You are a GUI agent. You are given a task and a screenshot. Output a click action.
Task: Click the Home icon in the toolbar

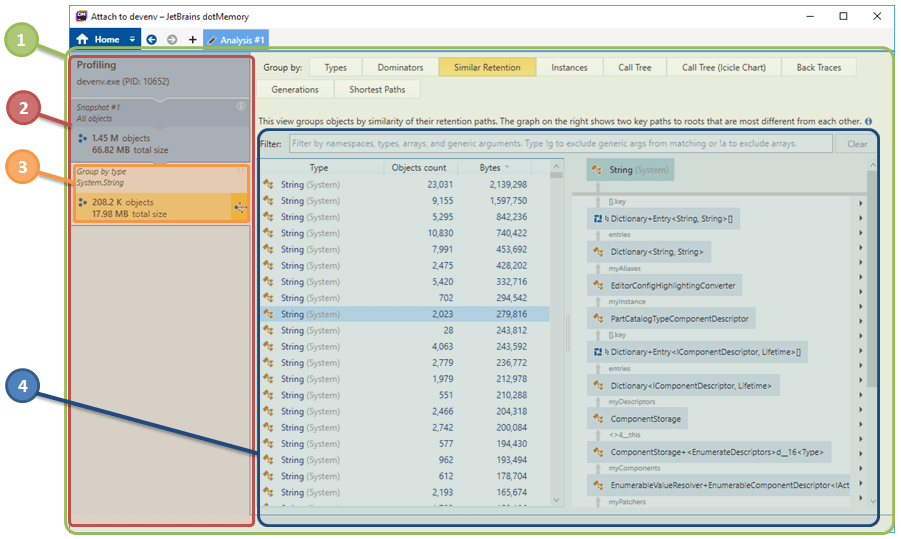(x=83, y=40)
